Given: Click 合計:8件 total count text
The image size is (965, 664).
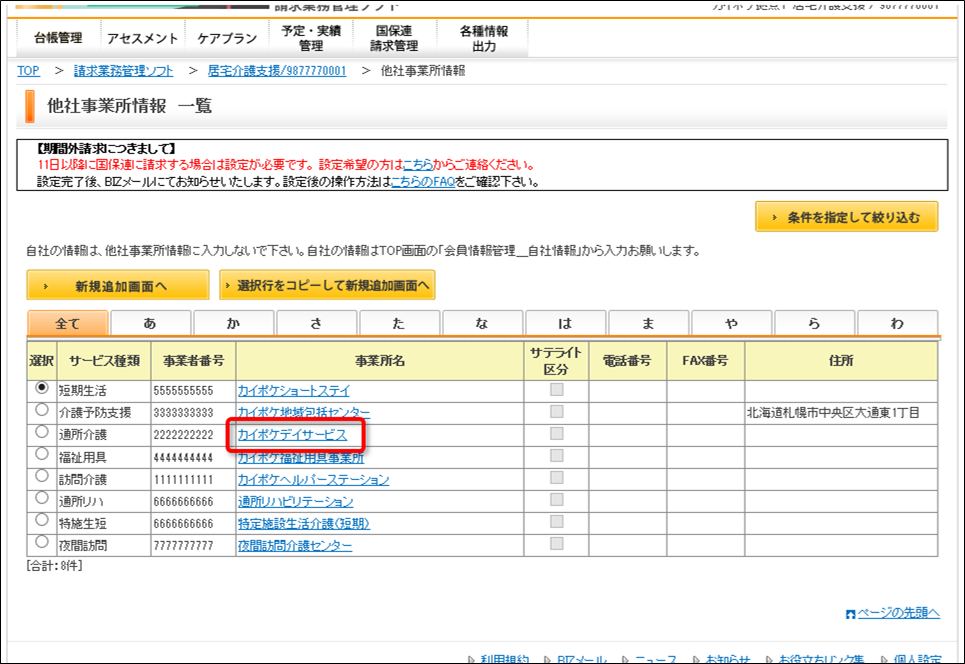Looking at the screenshot, I should pyautogui.click(x=54, y=566).
